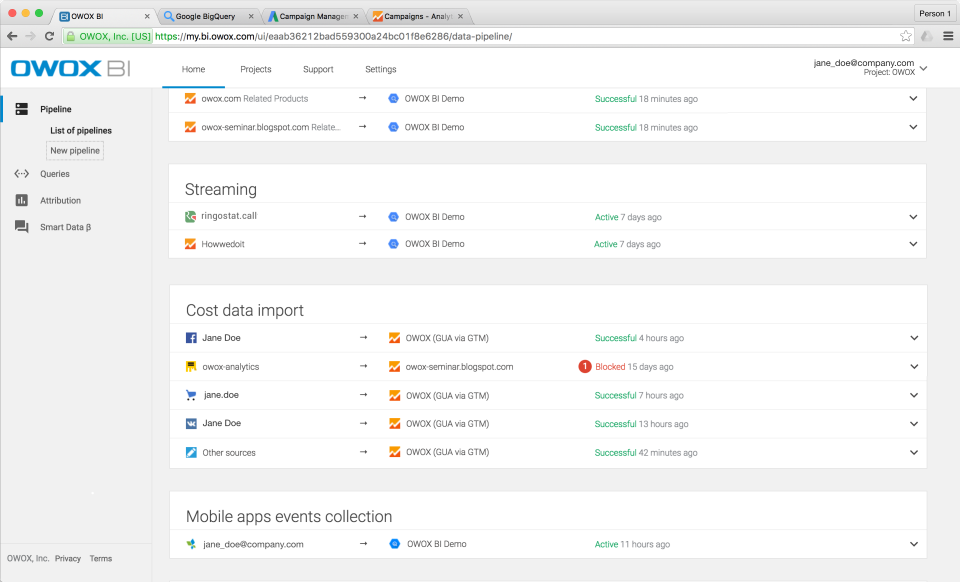
Task: Click the Blocked status text
Action: click(x=610, y=367)
